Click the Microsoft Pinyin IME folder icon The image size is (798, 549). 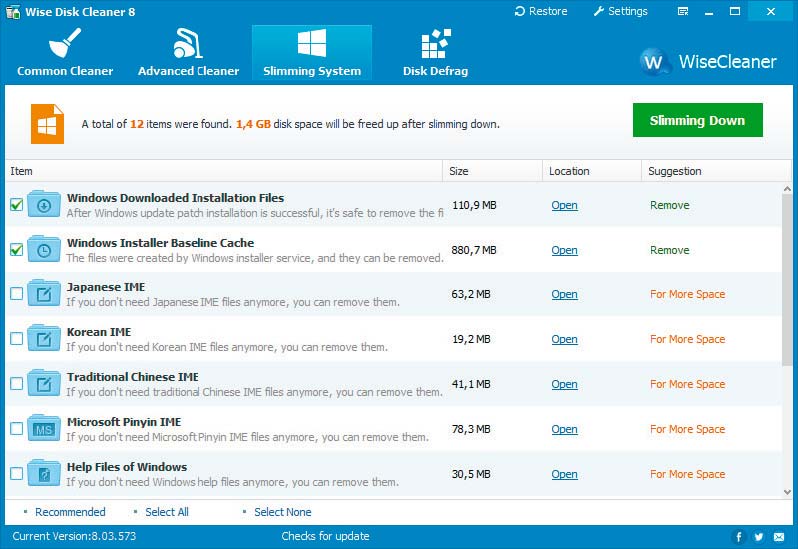[44, 428]
